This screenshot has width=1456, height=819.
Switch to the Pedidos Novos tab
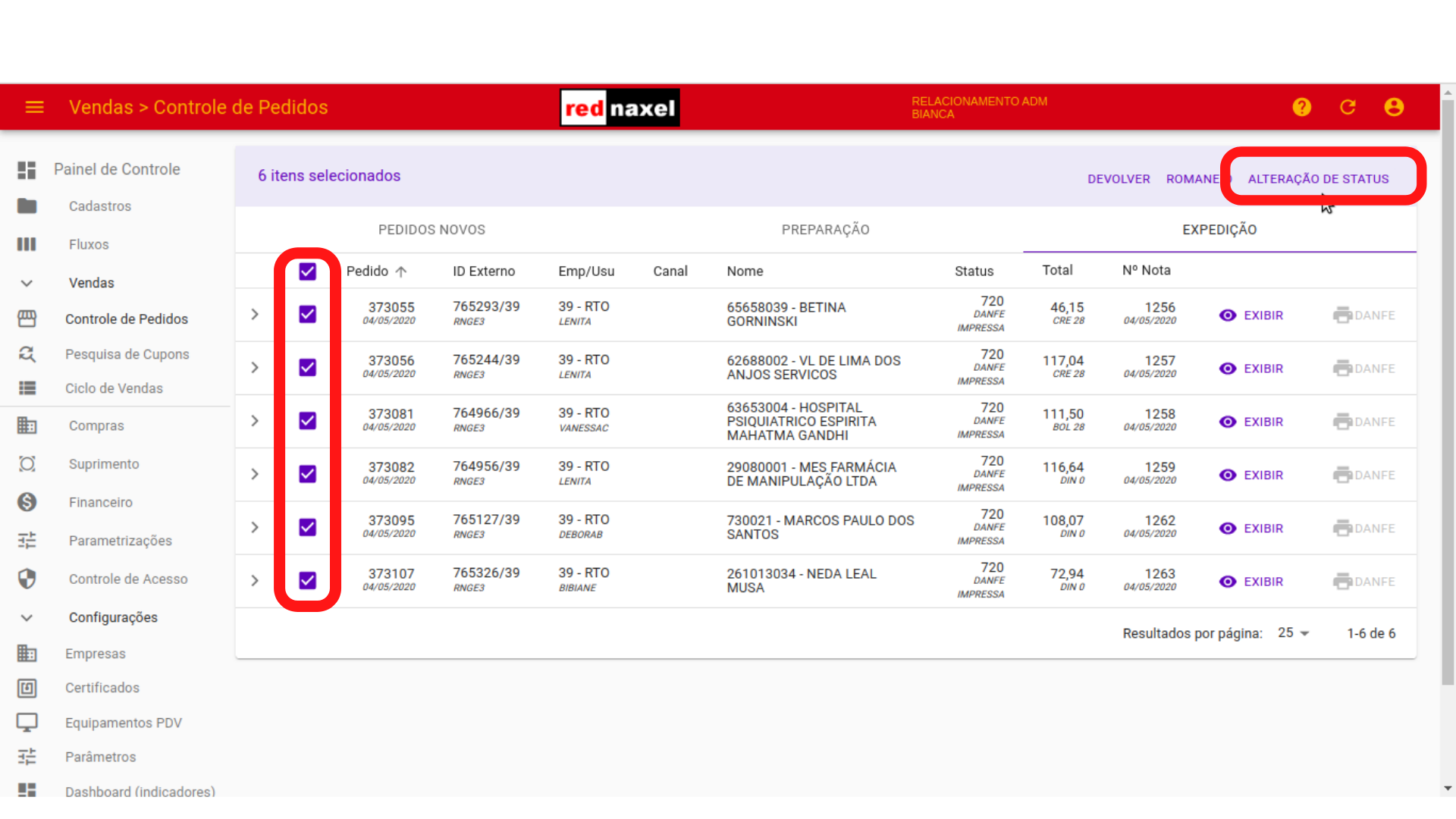click(x=431, y=230)
